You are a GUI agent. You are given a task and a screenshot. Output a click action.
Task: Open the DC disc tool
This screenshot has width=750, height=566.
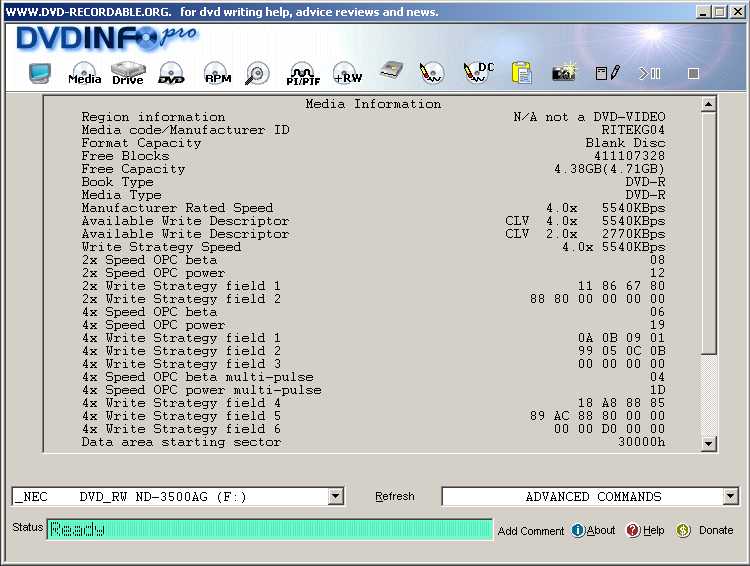click(478, 72)
